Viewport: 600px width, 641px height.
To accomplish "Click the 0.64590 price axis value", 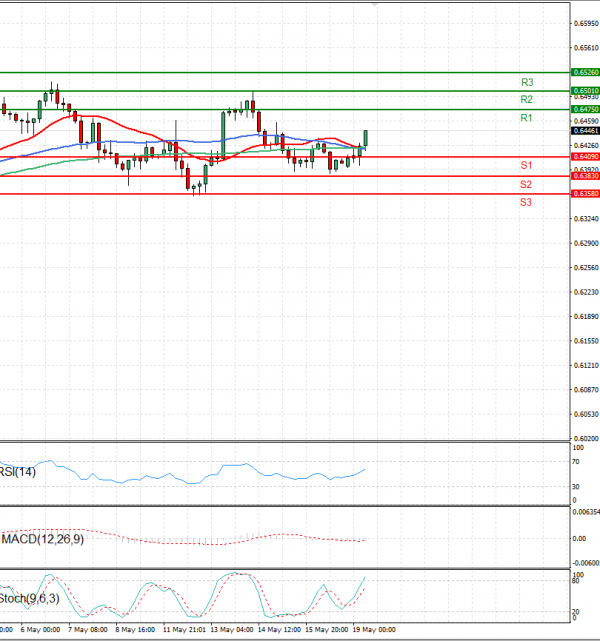I will click(587, 121).
